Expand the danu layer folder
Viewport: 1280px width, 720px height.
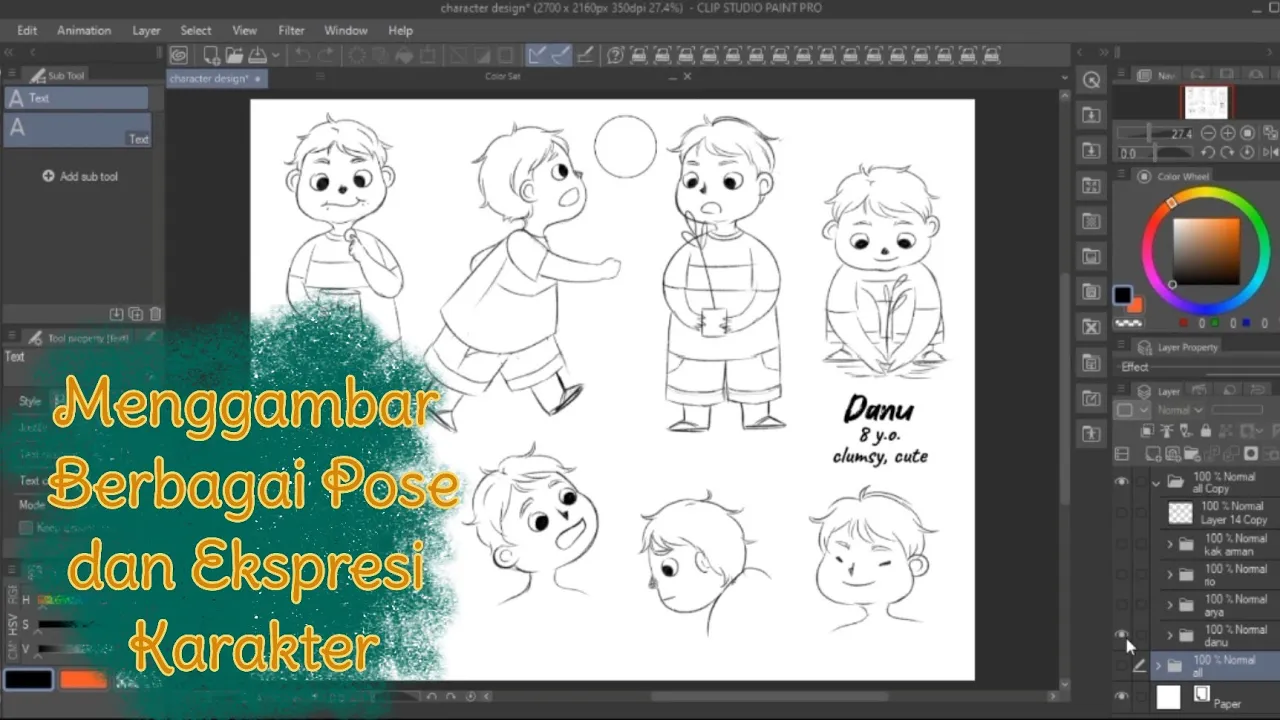pos(1169,635)
